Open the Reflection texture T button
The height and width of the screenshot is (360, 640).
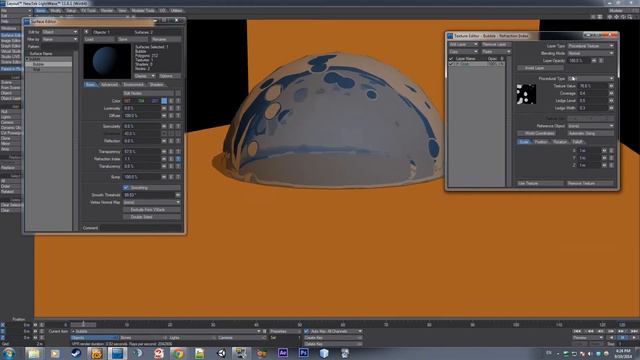click(178, 141)
